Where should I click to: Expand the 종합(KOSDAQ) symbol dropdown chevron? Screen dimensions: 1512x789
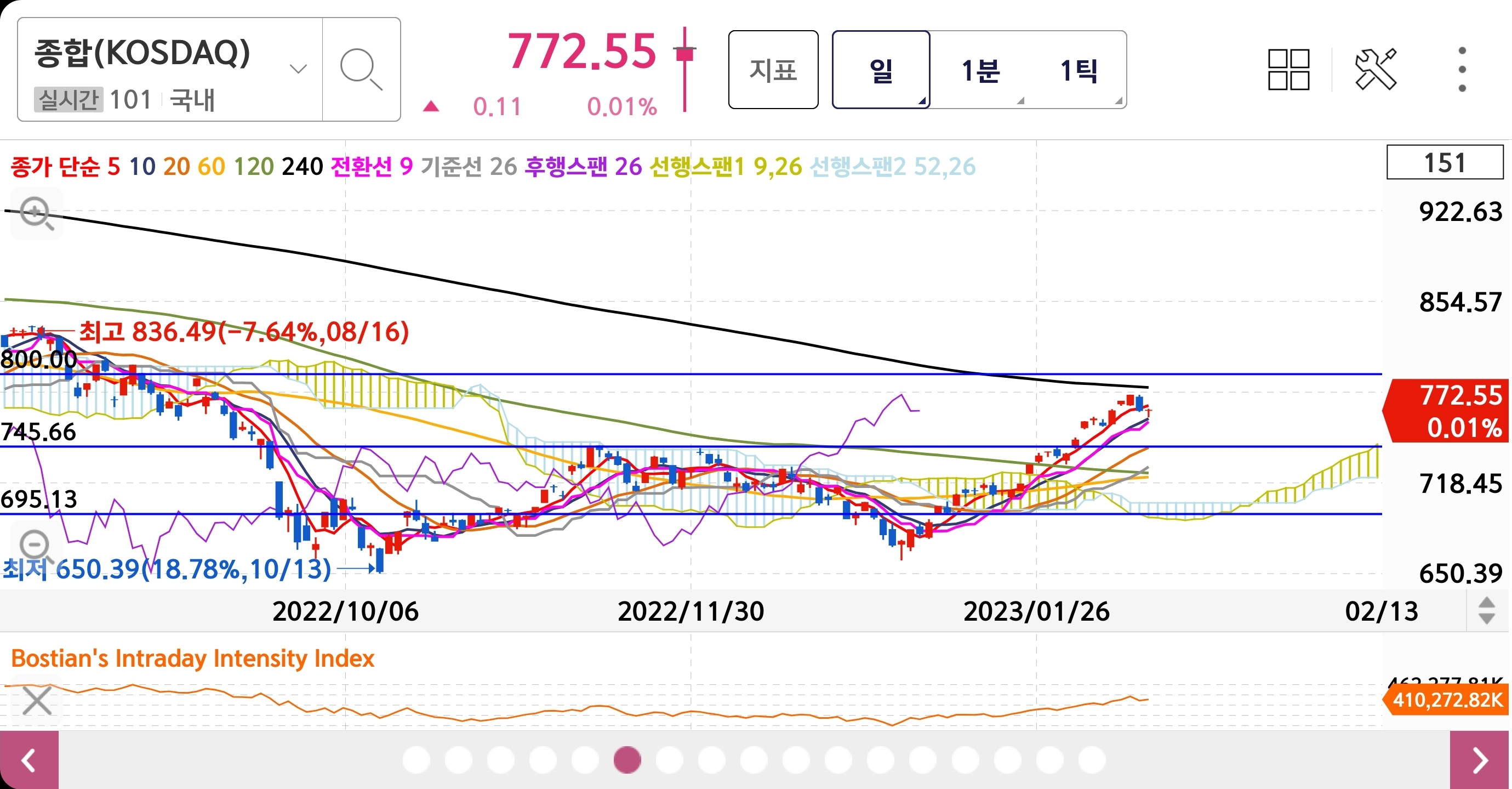298,69
